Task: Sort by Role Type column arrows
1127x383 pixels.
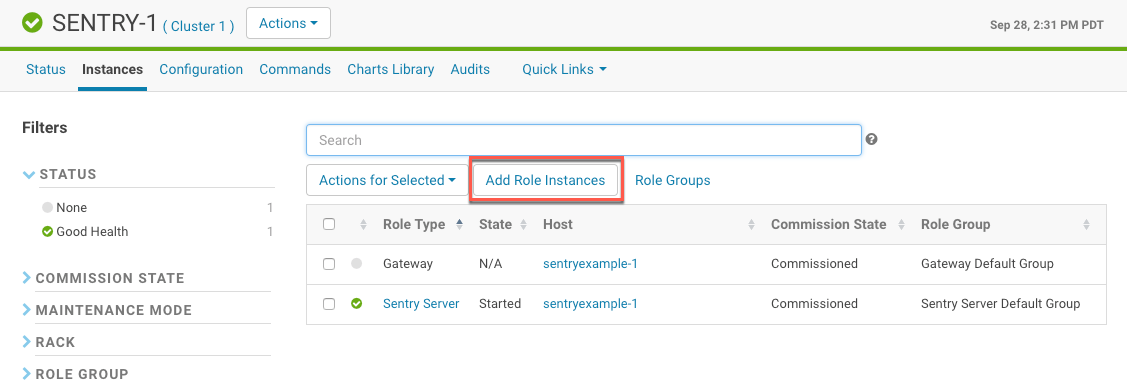Action: pyautogui.click(x=459, y=224)
